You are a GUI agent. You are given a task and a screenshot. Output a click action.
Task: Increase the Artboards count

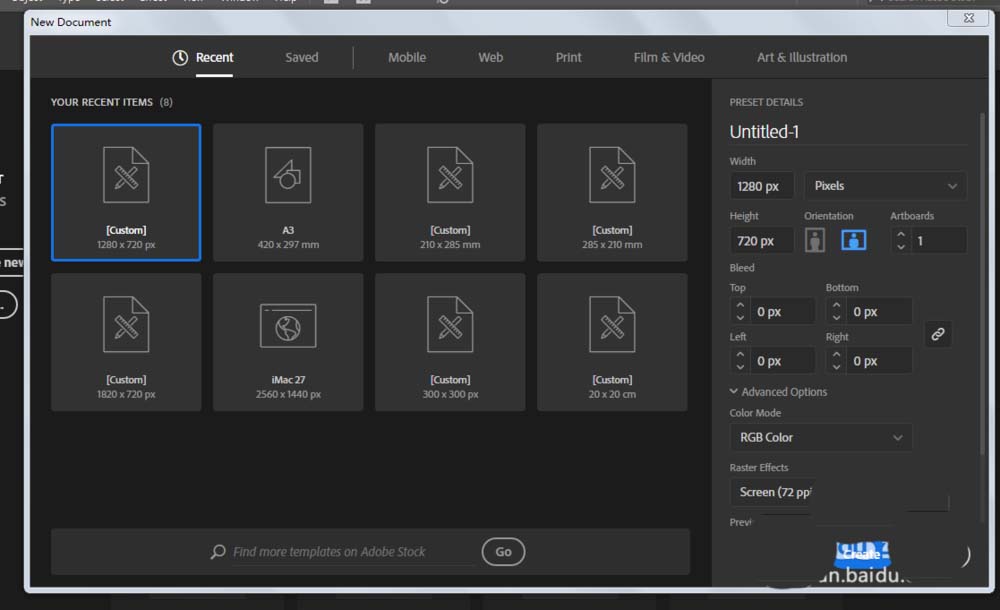coord(901,235)
